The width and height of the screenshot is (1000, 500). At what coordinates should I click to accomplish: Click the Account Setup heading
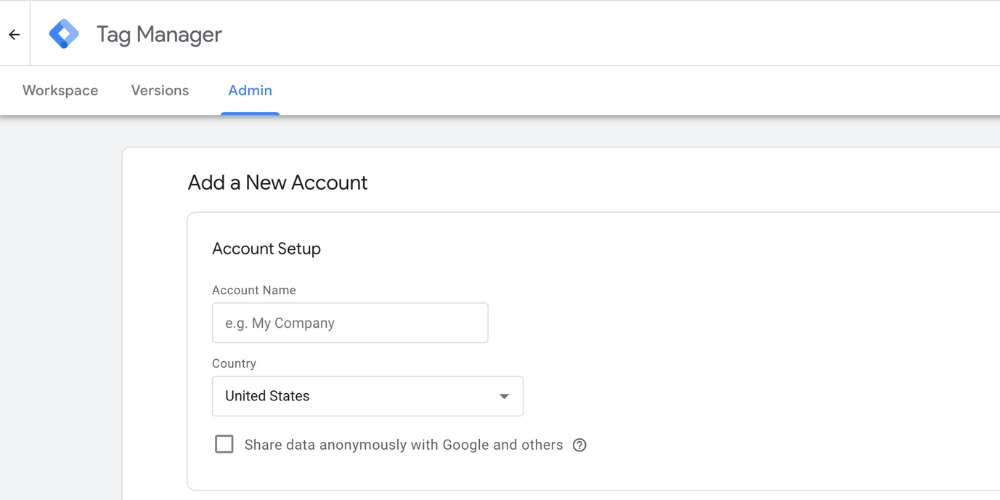[266, 249]
